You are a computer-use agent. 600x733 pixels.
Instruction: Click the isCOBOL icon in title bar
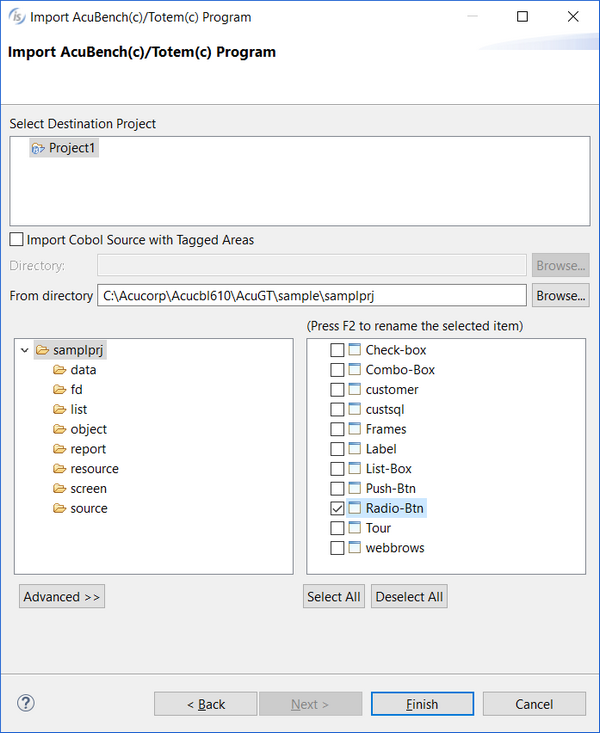coord(17,17)
